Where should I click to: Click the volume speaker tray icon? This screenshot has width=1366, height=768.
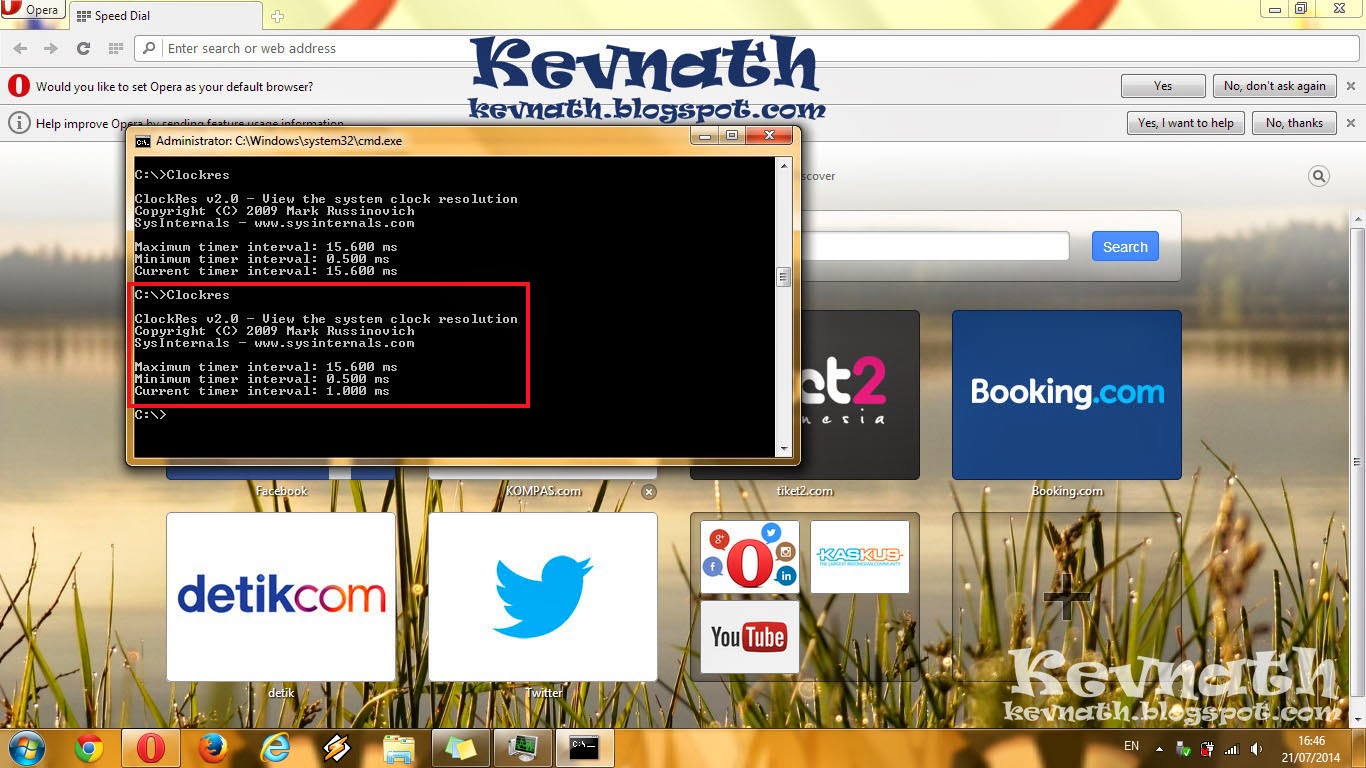1255,749
